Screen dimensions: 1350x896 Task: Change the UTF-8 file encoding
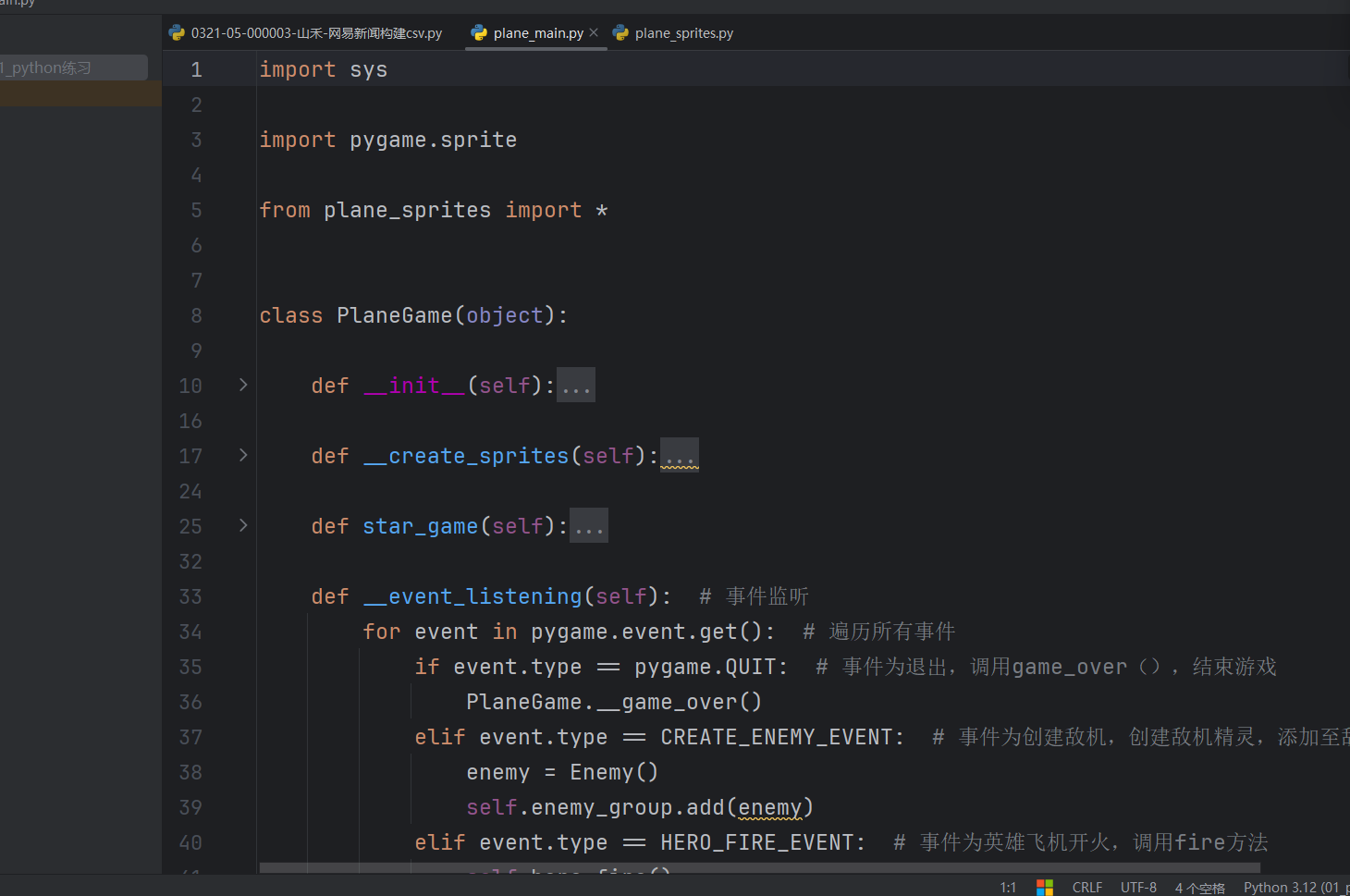(x=1138, y=887)
